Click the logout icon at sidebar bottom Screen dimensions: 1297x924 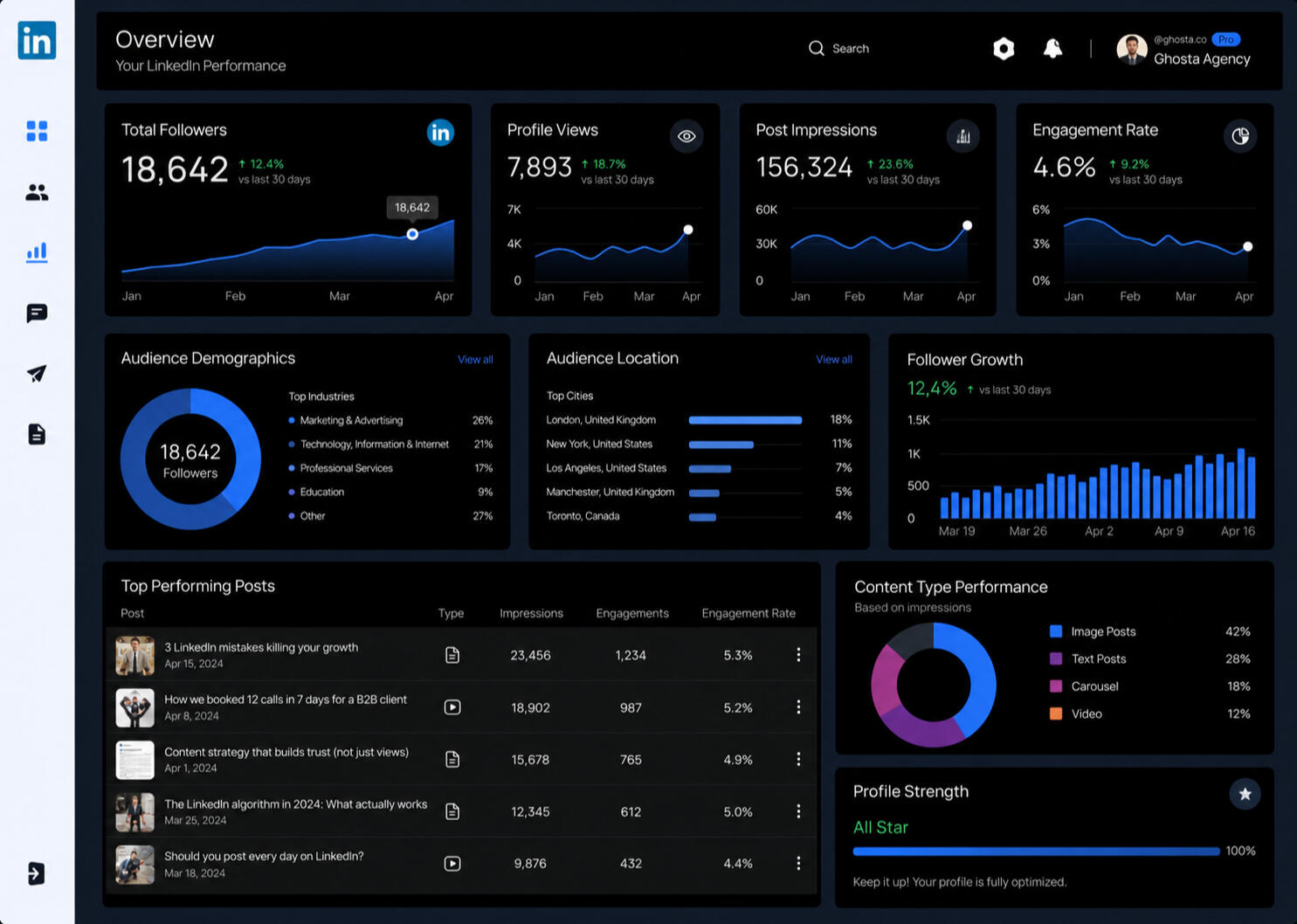pos(37,873)
